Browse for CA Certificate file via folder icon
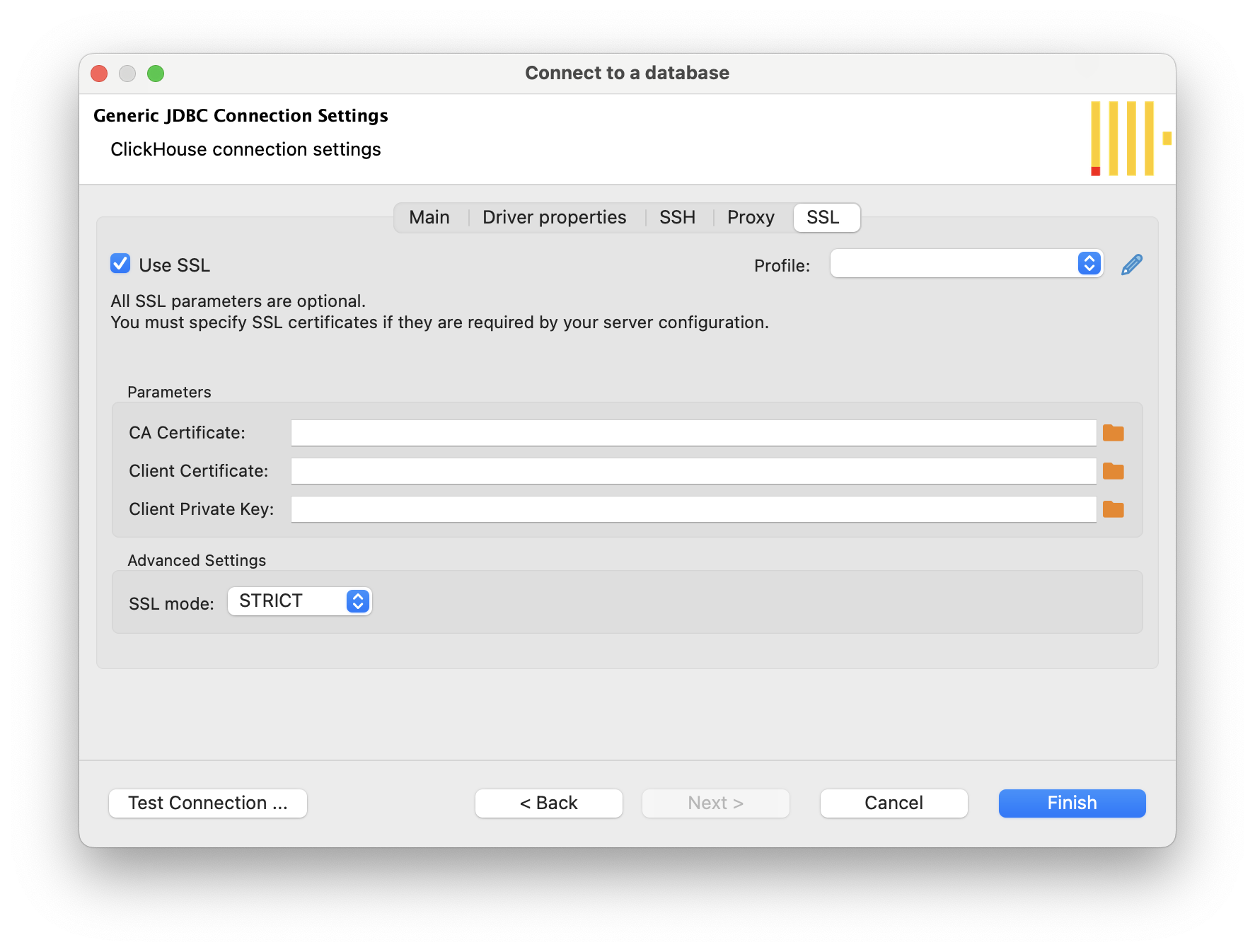 click(x=1113, y=433)
